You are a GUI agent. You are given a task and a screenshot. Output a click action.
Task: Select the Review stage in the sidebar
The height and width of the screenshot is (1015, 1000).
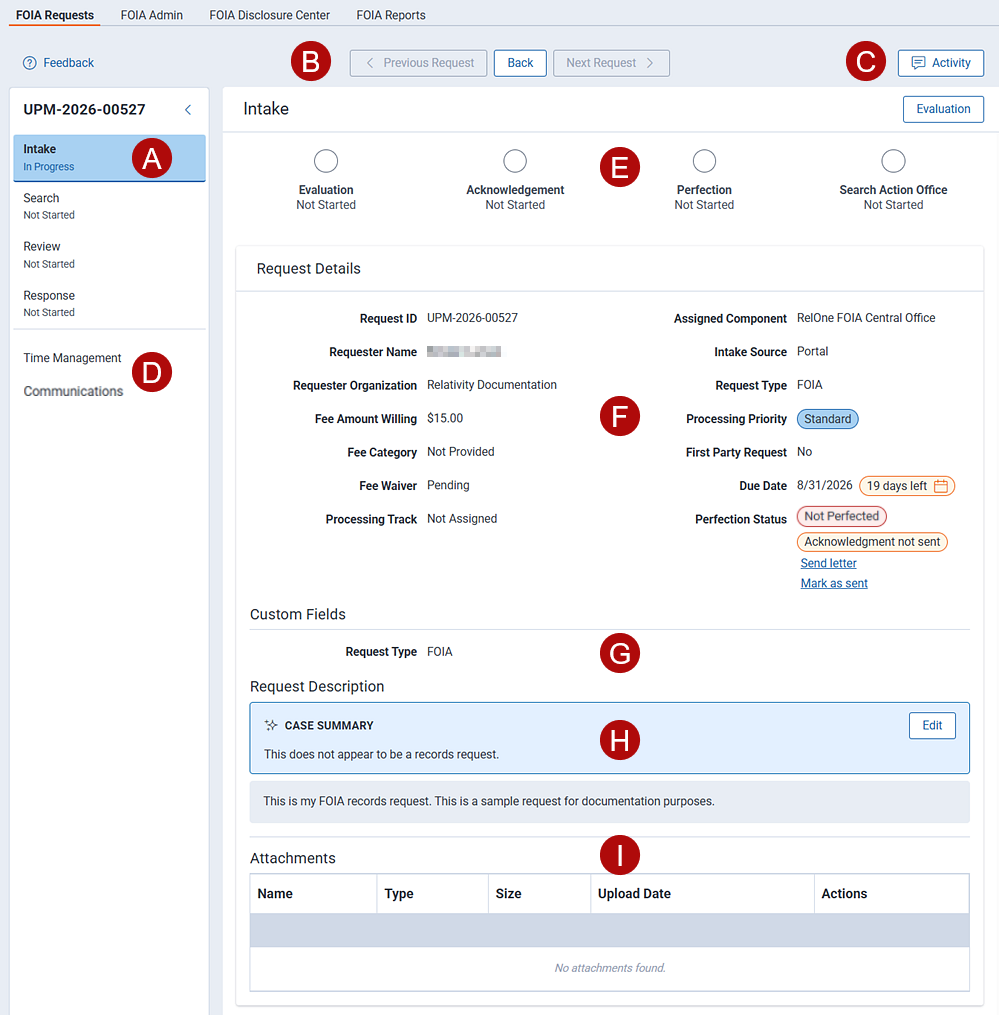(109, 255)
